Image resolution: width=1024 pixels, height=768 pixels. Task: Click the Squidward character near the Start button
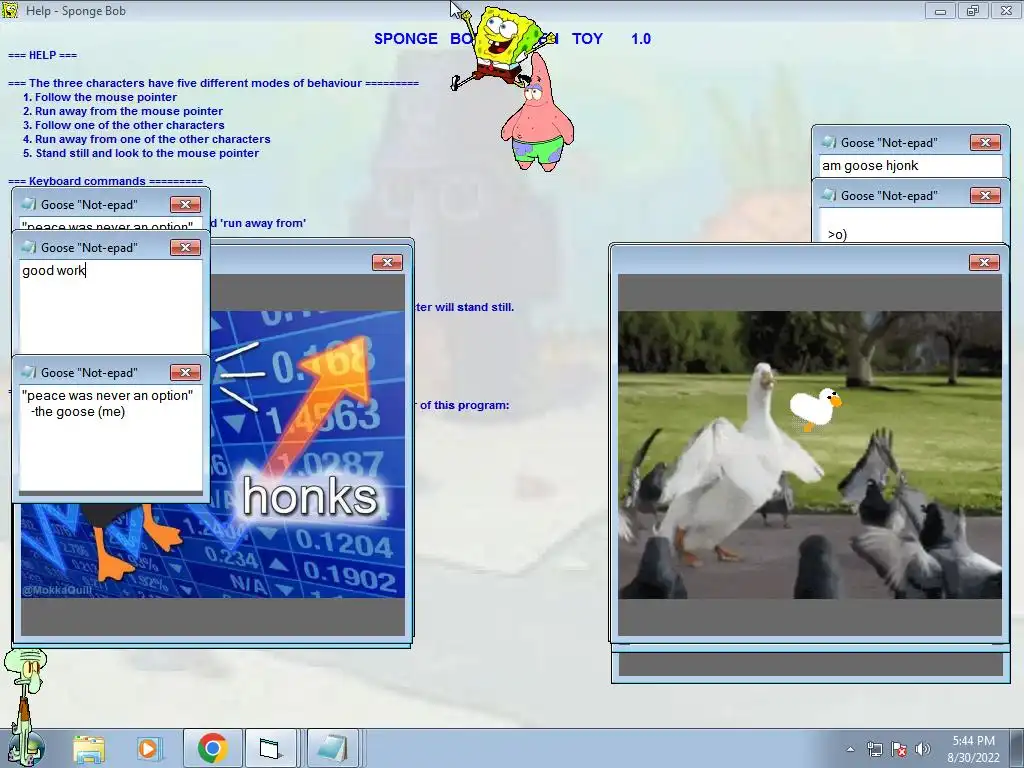26,705
